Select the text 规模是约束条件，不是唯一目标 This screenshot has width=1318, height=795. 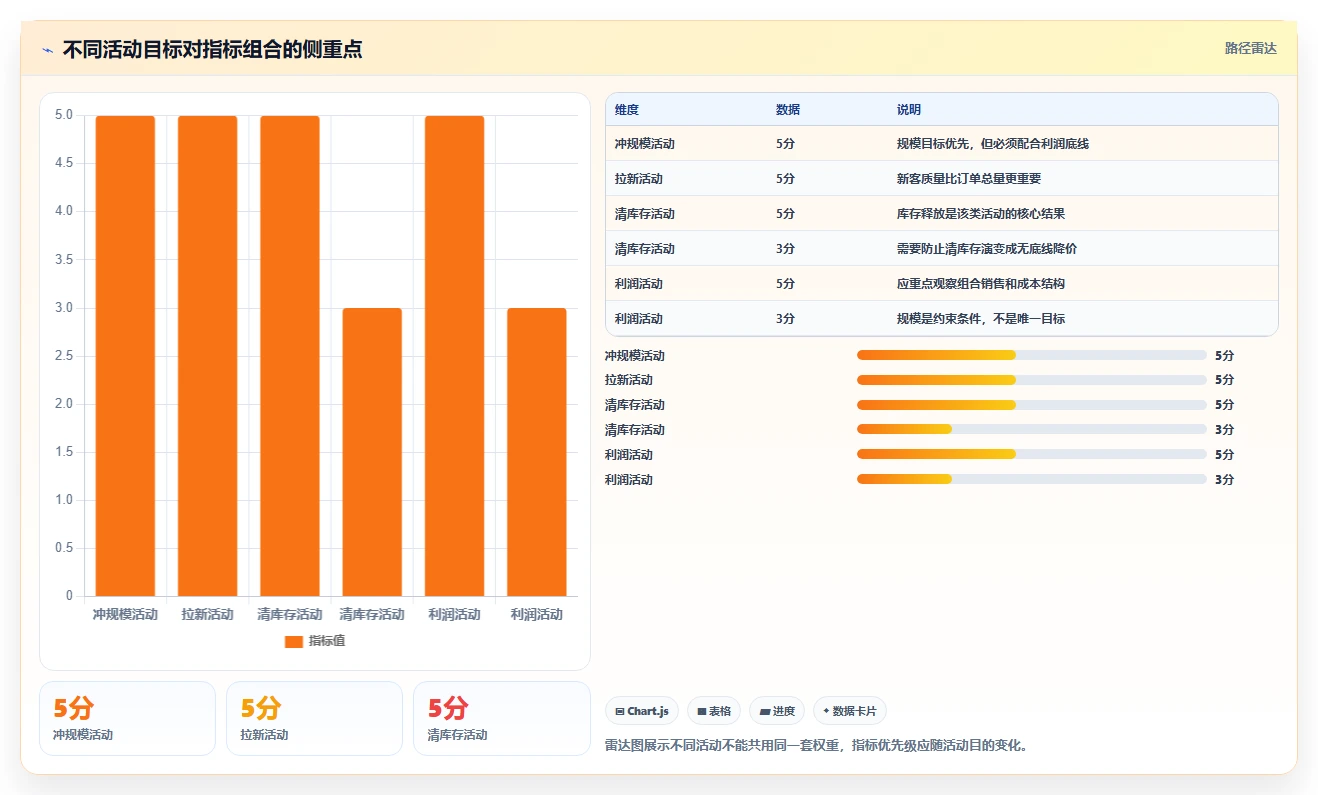pyautogui.click(x=981, y=319)
